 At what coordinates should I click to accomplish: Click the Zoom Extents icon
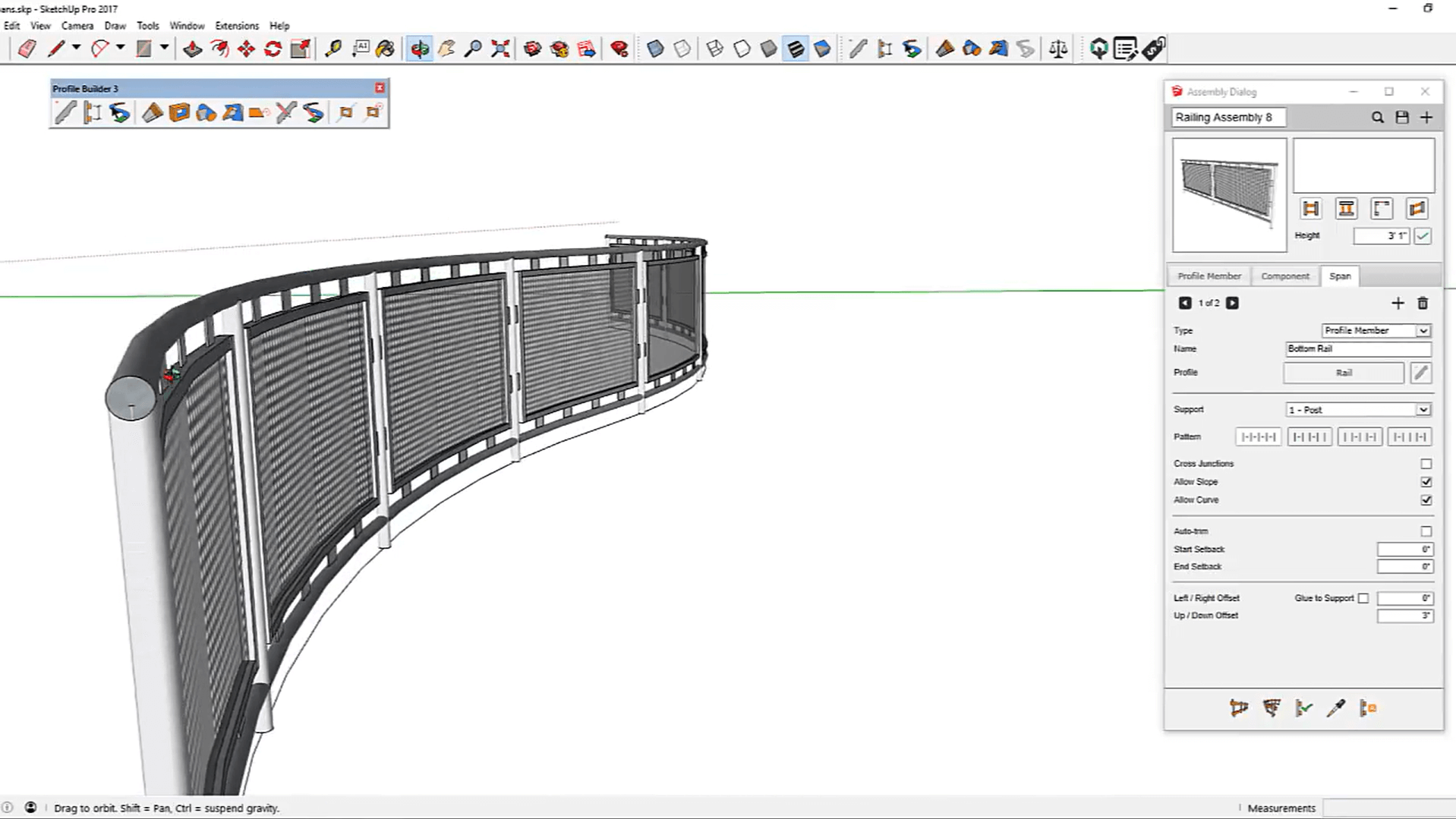[500, 49]
